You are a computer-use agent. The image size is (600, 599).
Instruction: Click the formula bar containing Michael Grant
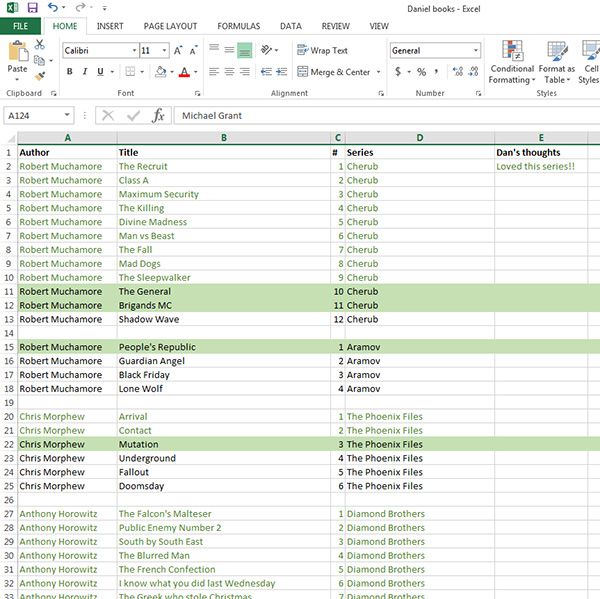[x=387, y=115]
